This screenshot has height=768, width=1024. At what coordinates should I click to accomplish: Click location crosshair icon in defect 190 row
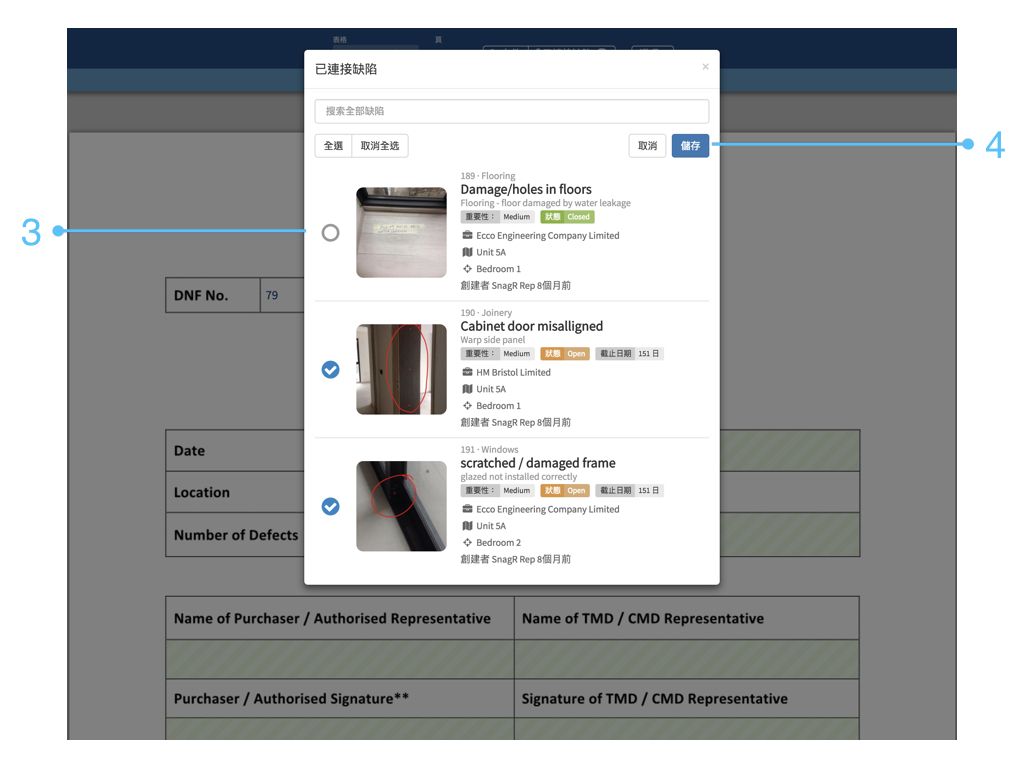(468, 406)
